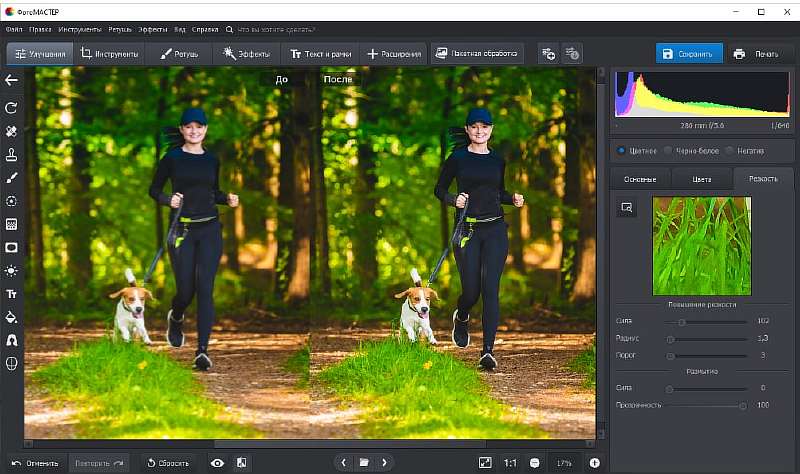Click the Радиус sharpness slider

(x=708, y=339)
